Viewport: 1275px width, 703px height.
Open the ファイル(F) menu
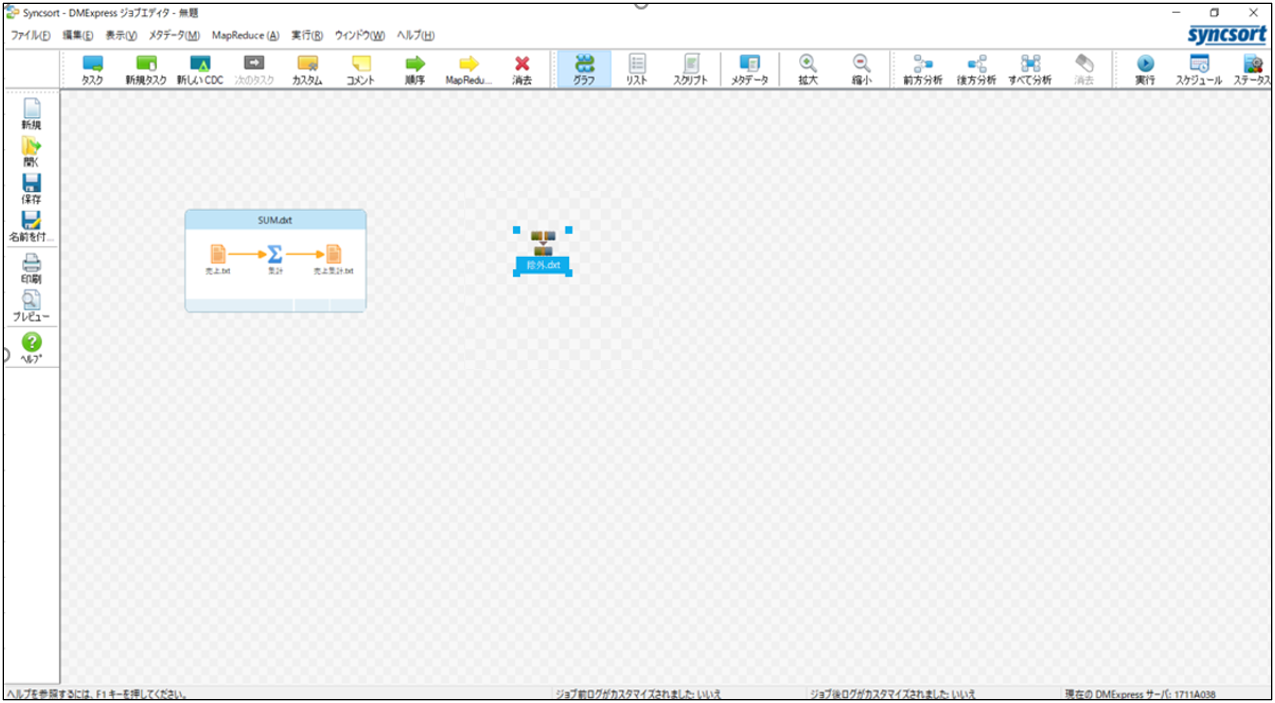[30, 35]
